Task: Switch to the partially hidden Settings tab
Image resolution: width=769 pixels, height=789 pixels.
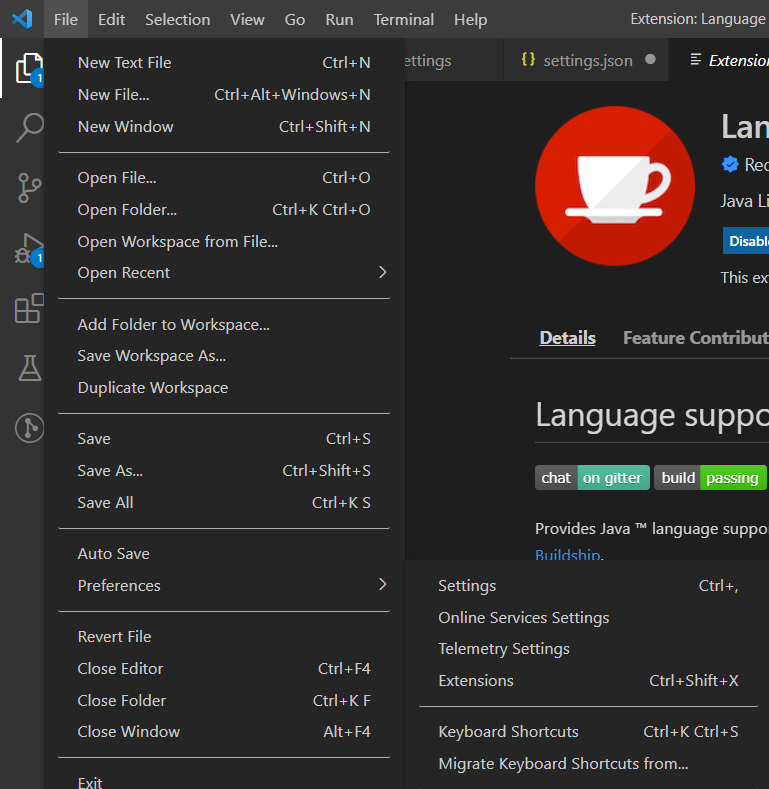Action: [x=453, y=60]
